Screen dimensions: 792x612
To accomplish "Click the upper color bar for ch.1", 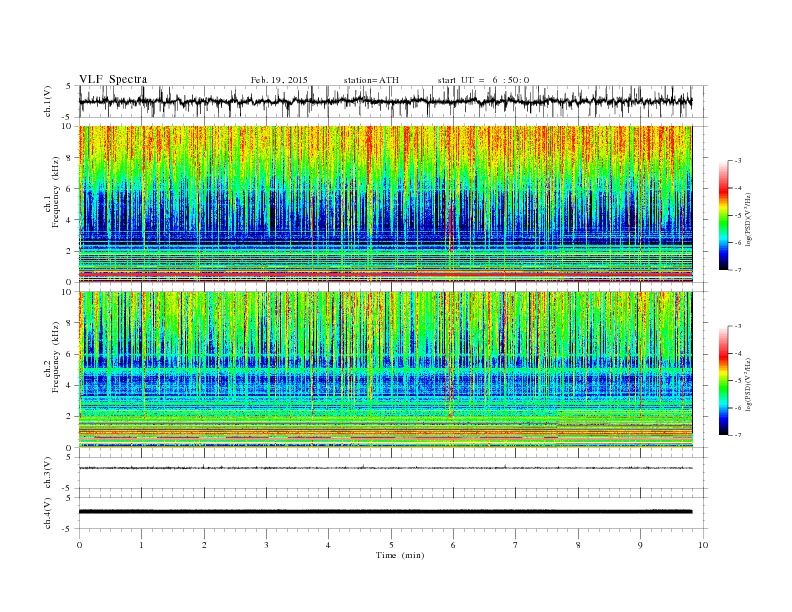I will 723,215.
